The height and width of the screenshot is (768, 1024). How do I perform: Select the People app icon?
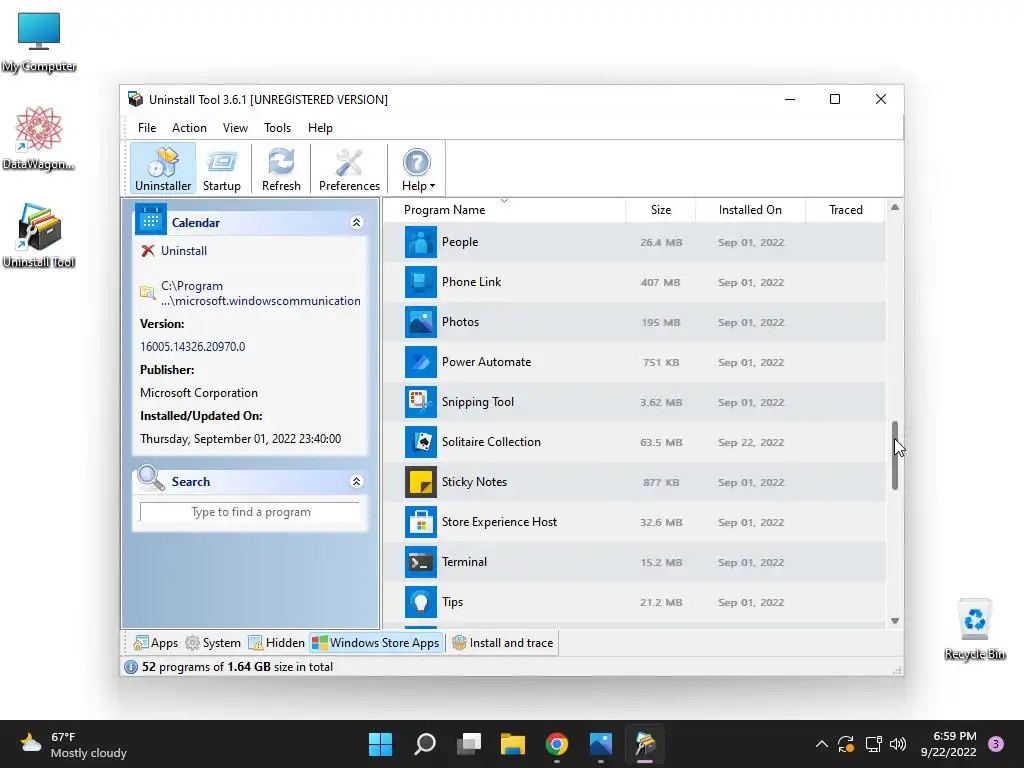pyautogui.click(x=421, y=242)
